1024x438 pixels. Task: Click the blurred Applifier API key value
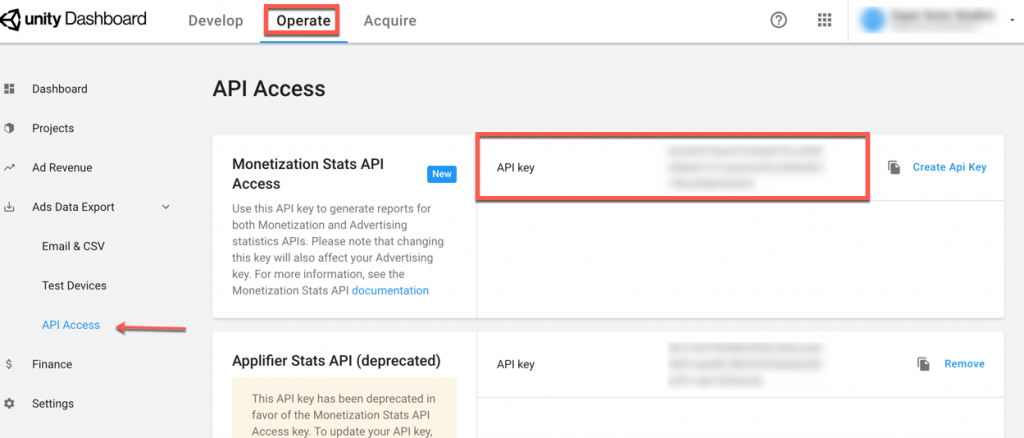point(744,364)
